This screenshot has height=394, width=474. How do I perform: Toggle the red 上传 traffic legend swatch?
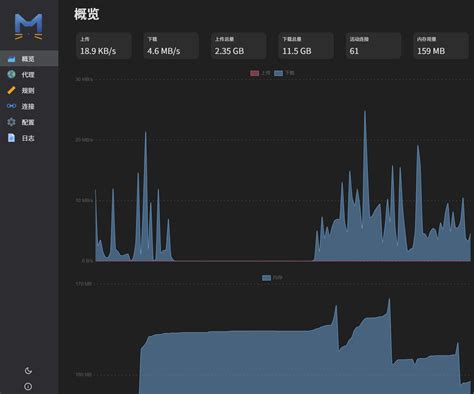[x=255, y=73]
